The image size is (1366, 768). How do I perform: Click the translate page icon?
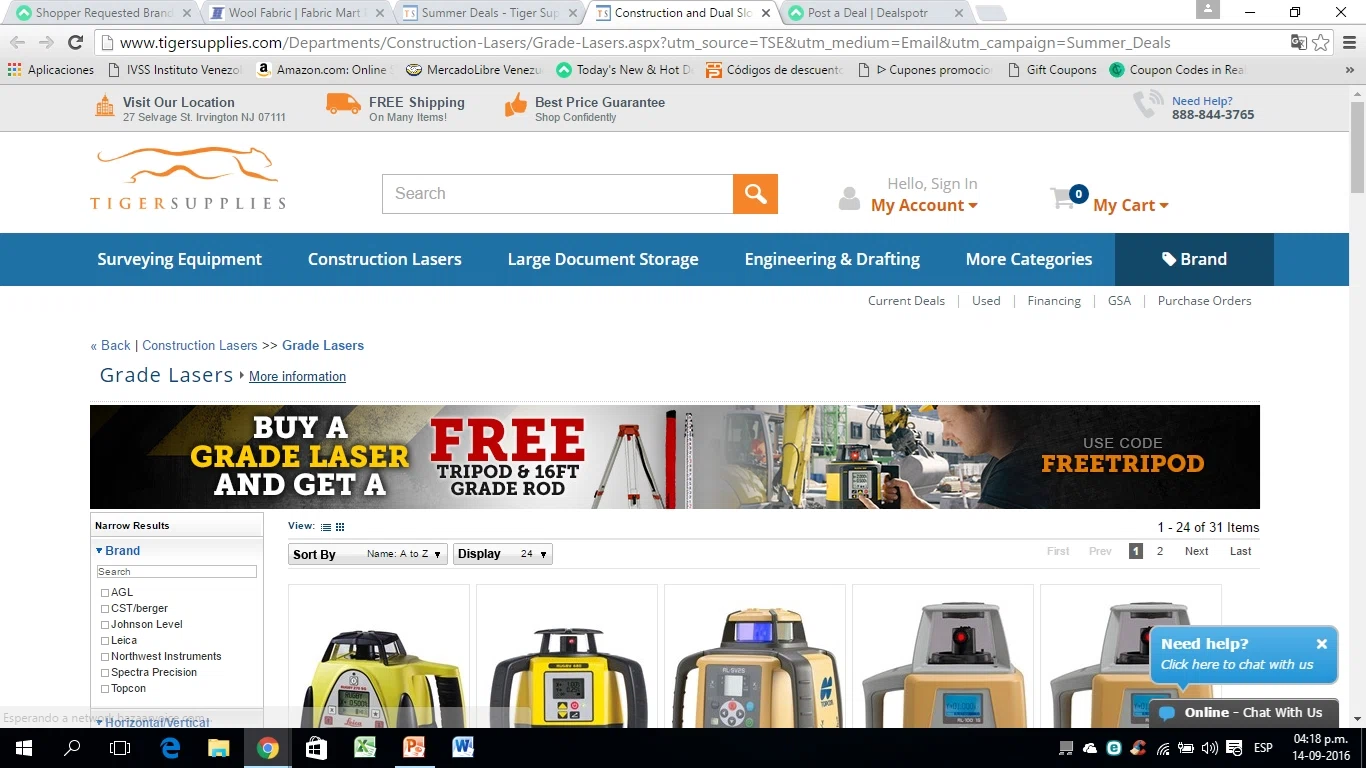(1298, 42)
